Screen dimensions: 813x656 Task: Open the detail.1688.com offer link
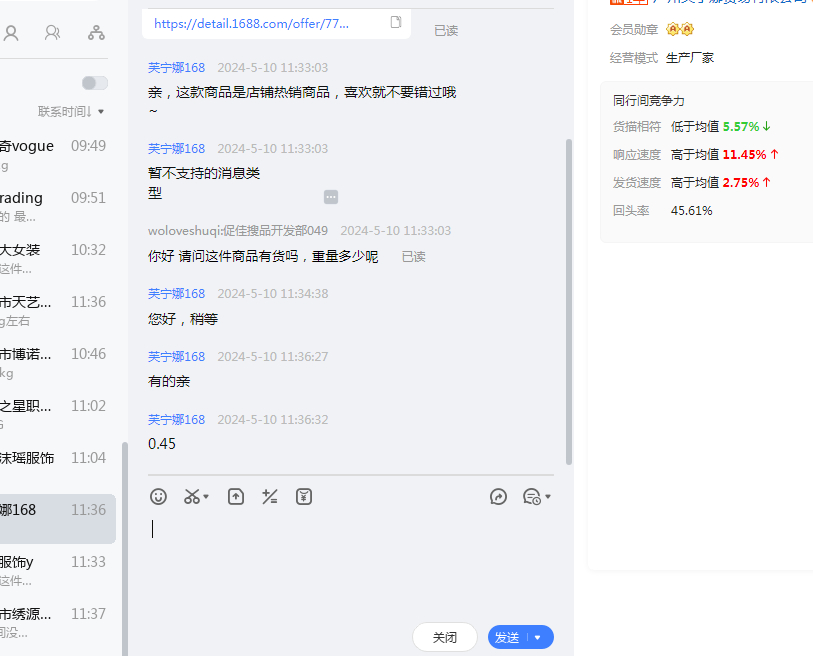click(x=251, y=22)
